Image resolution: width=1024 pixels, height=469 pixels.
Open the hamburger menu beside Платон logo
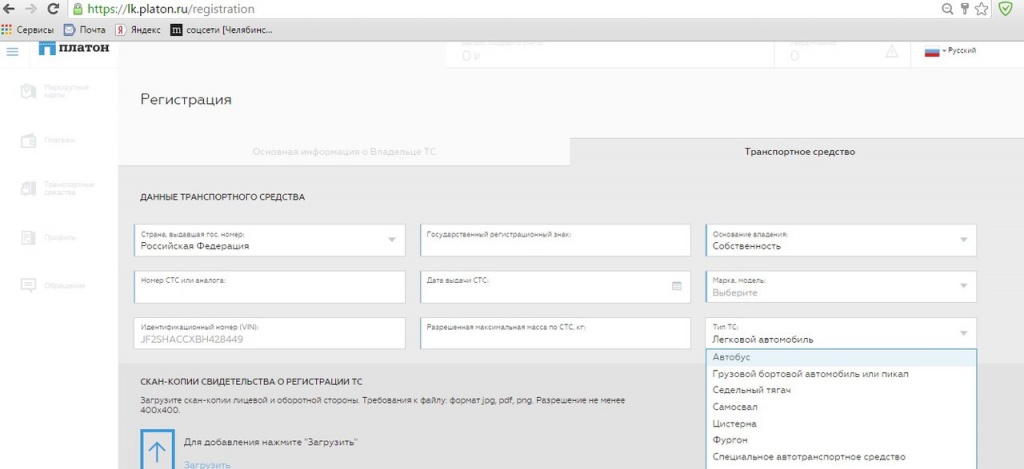click(x=13, y=52)
